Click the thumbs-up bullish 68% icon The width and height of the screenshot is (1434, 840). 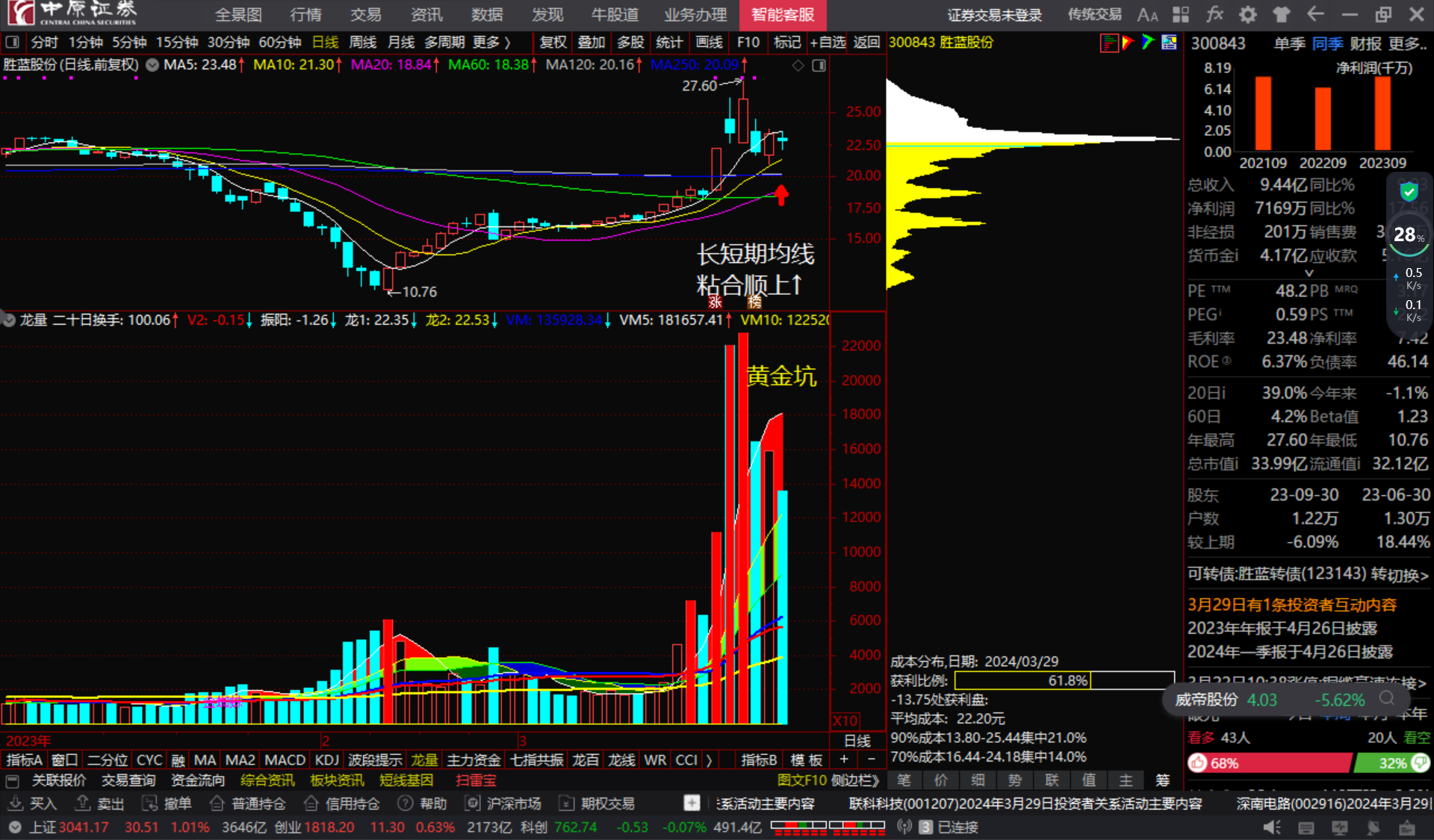click(1199, 762)
